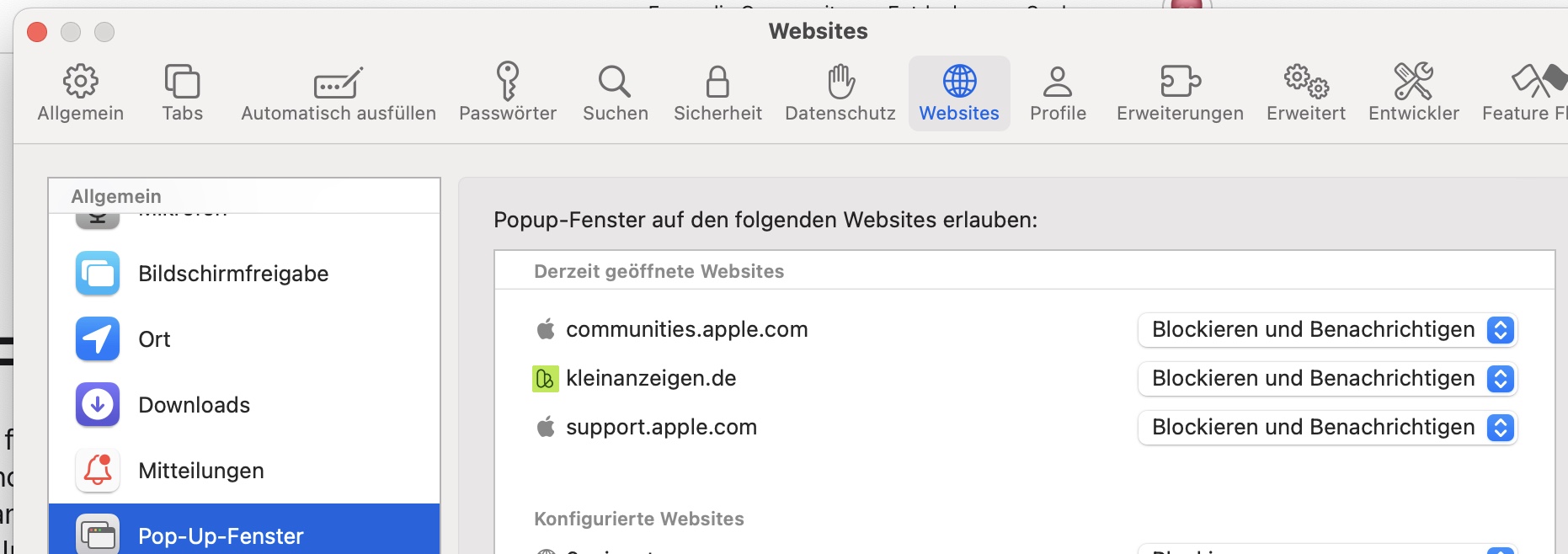The image size is (1568, 554).
Task: Click the Websites globe tab
Action: (x=959, y=93)
